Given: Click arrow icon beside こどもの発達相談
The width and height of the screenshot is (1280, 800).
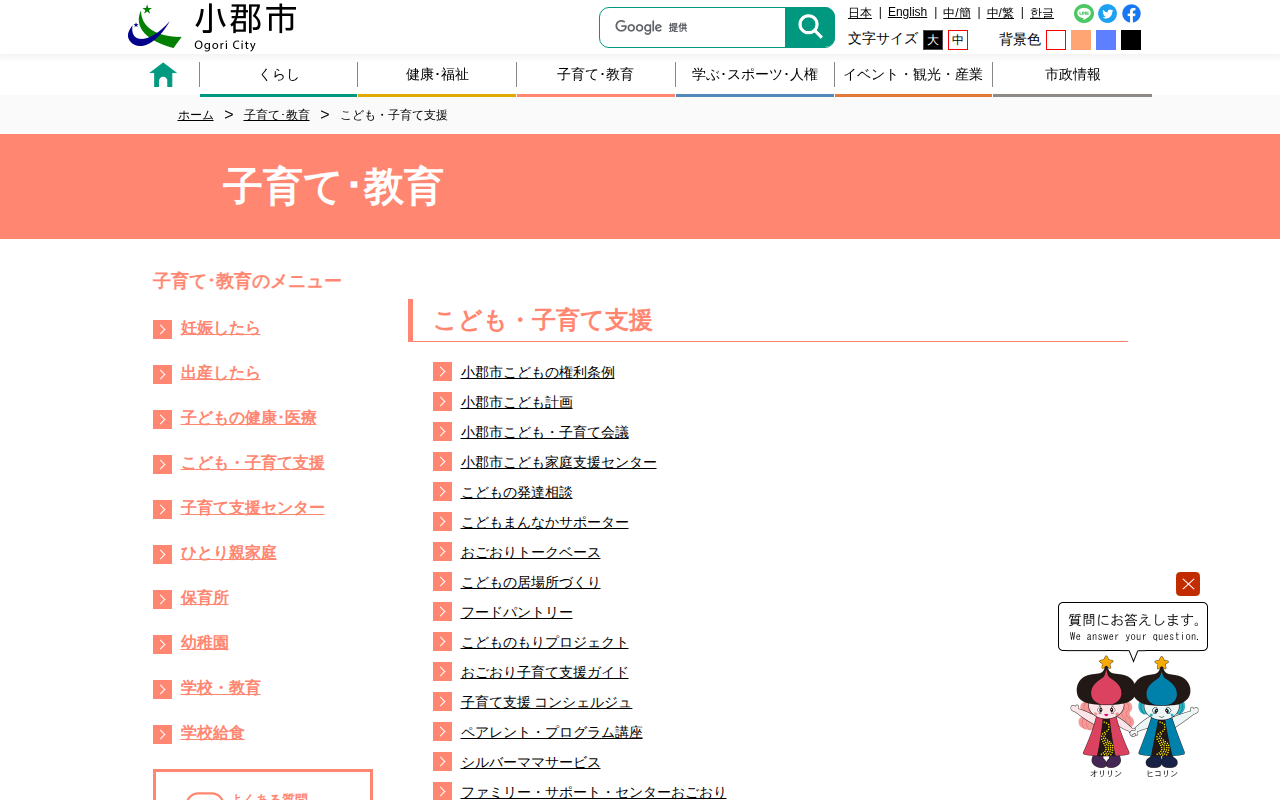Looking at the screenshot, I should click(442, 491).
